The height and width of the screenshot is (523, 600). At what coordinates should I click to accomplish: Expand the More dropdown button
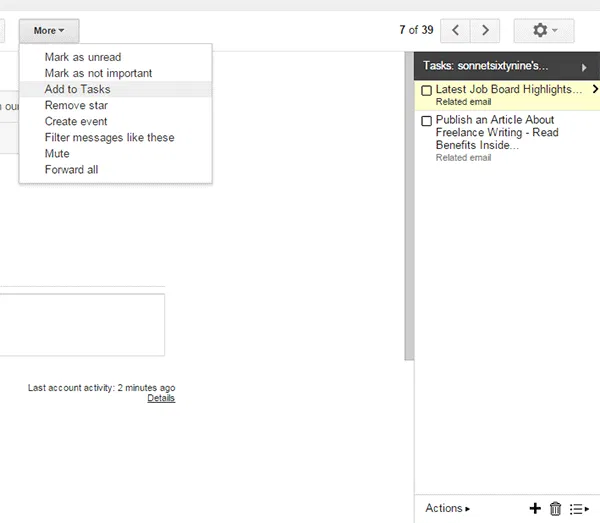pos(48,31)
